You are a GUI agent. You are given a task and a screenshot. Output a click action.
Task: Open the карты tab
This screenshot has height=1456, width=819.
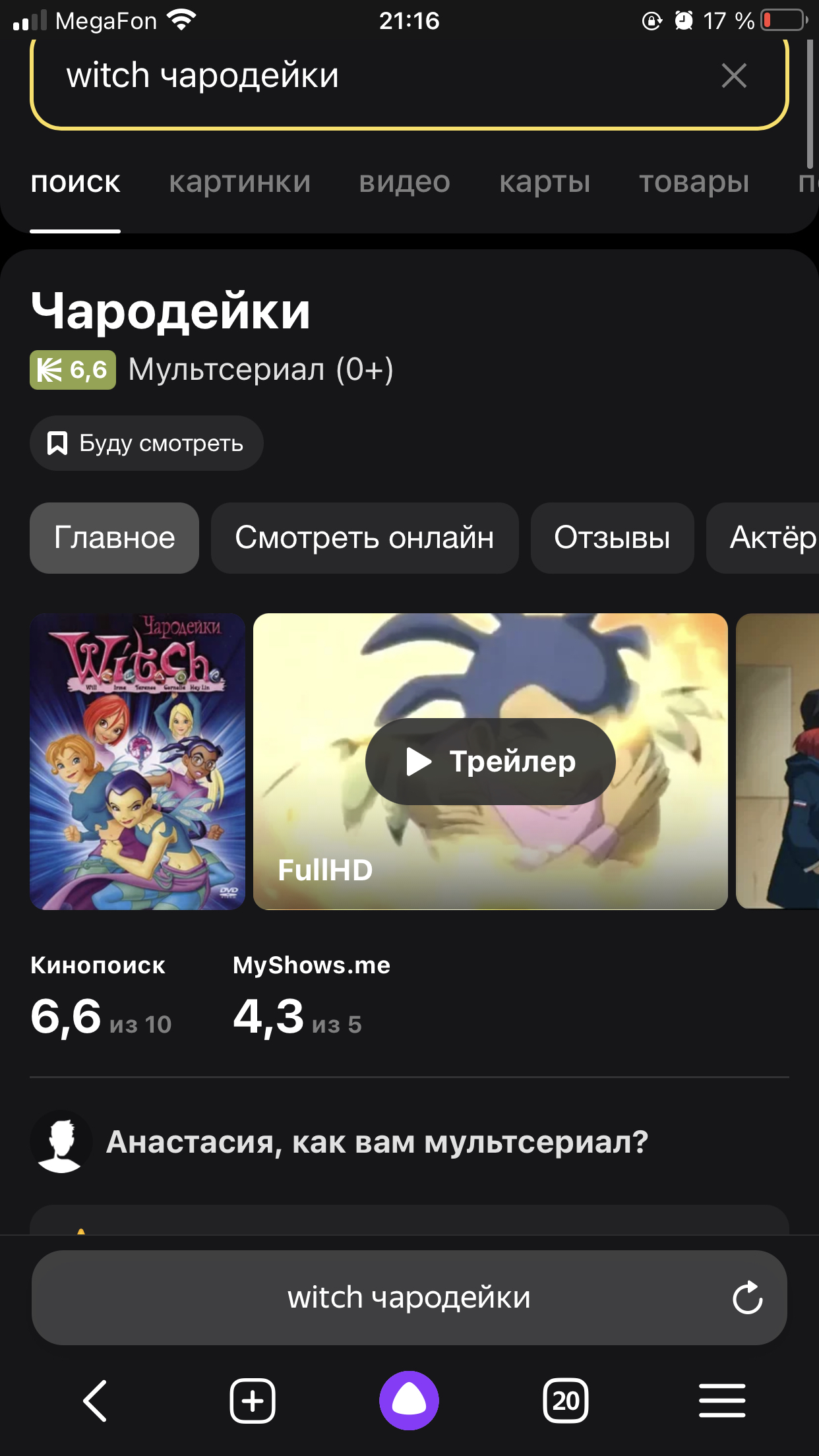pyautogui.click(x=545, y=182)
